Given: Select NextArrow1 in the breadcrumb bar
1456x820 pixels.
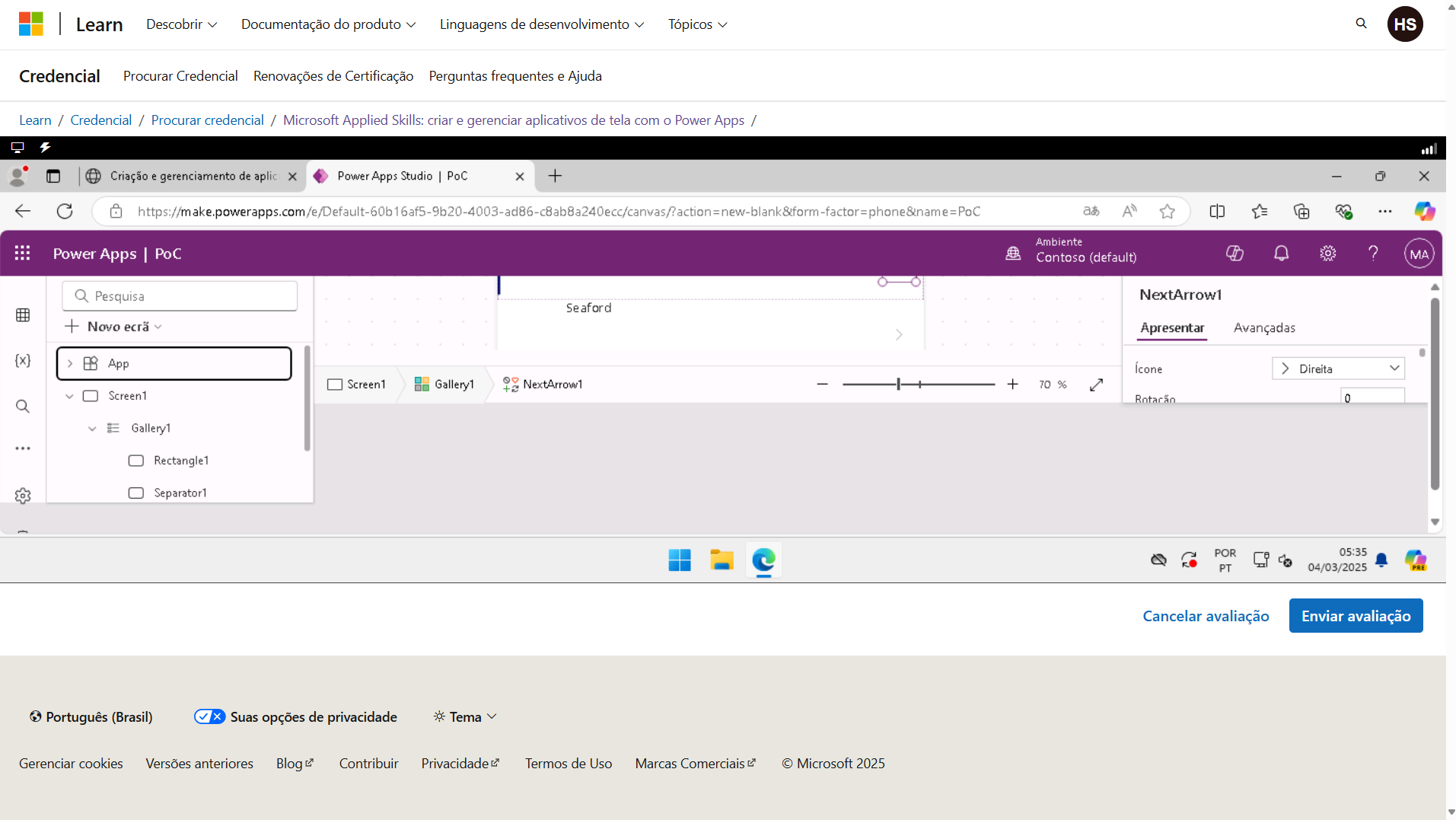Looking at the screenshot, I should [x=543, y=384].
